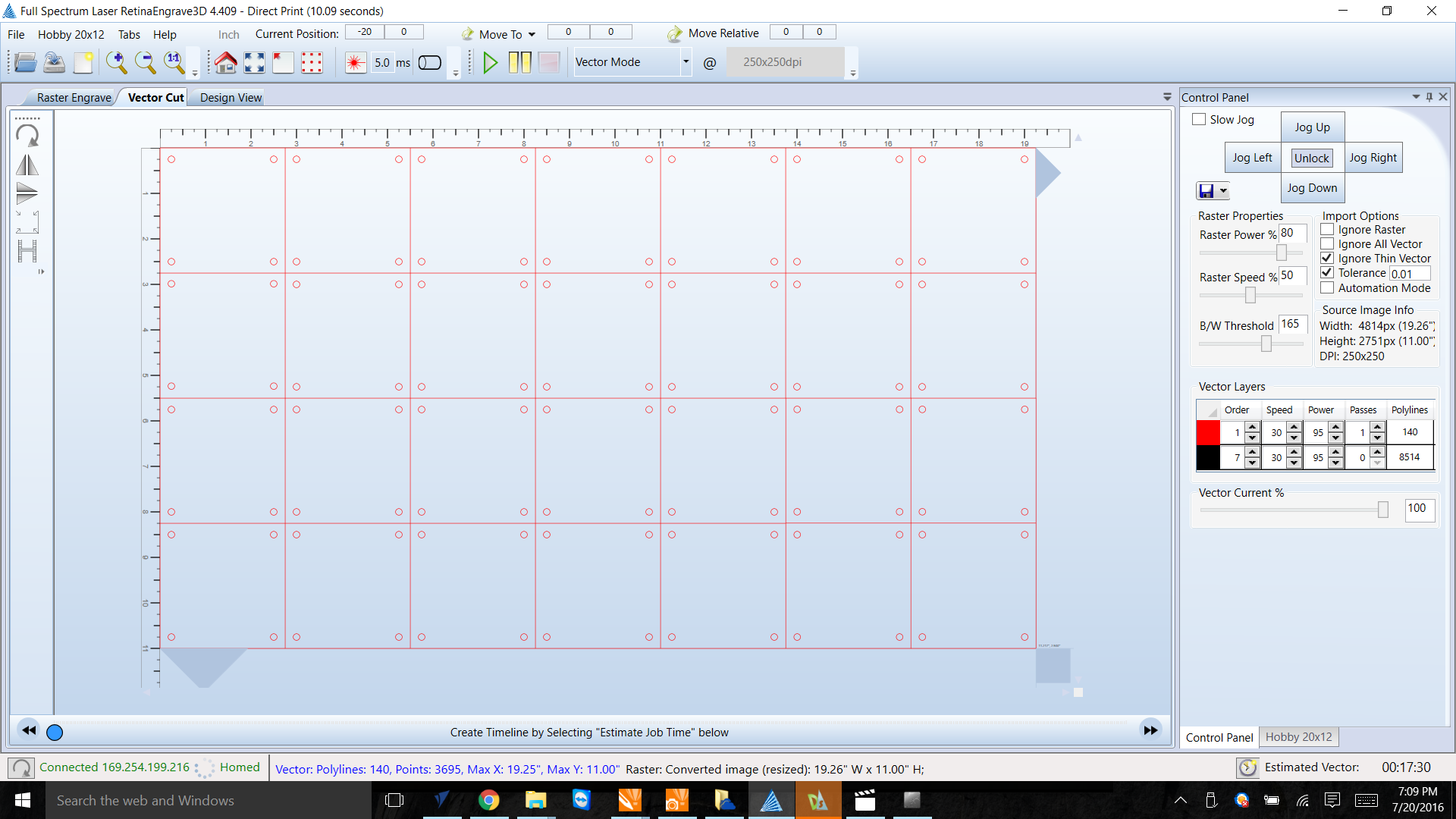
Task: Open the Help menu
Action: pos(165,34)
